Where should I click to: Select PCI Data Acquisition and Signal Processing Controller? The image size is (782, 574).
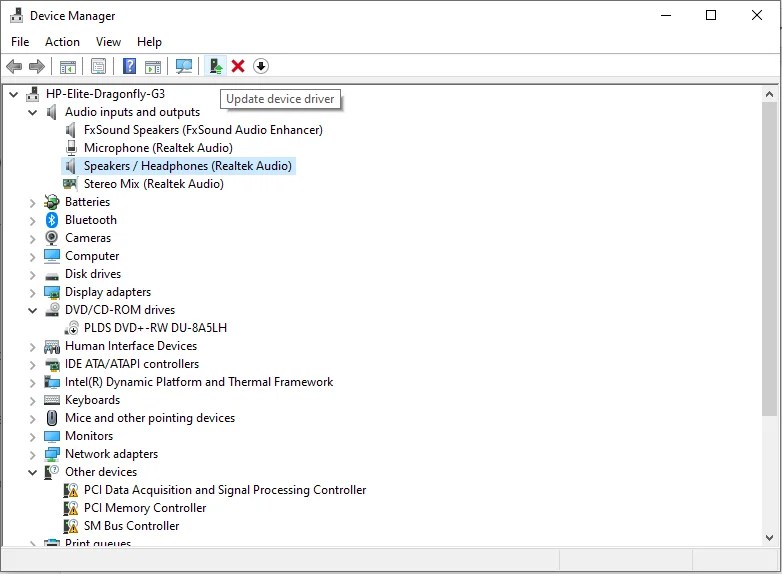pos(225,490)
